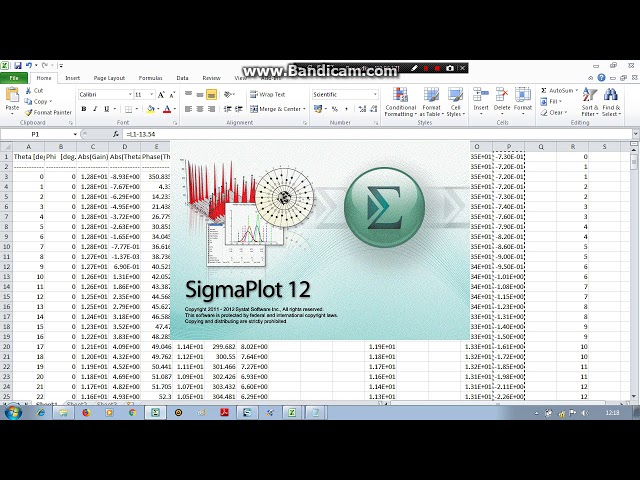Apply middle vertical alignment
The image size is (640, 480).
200,95
